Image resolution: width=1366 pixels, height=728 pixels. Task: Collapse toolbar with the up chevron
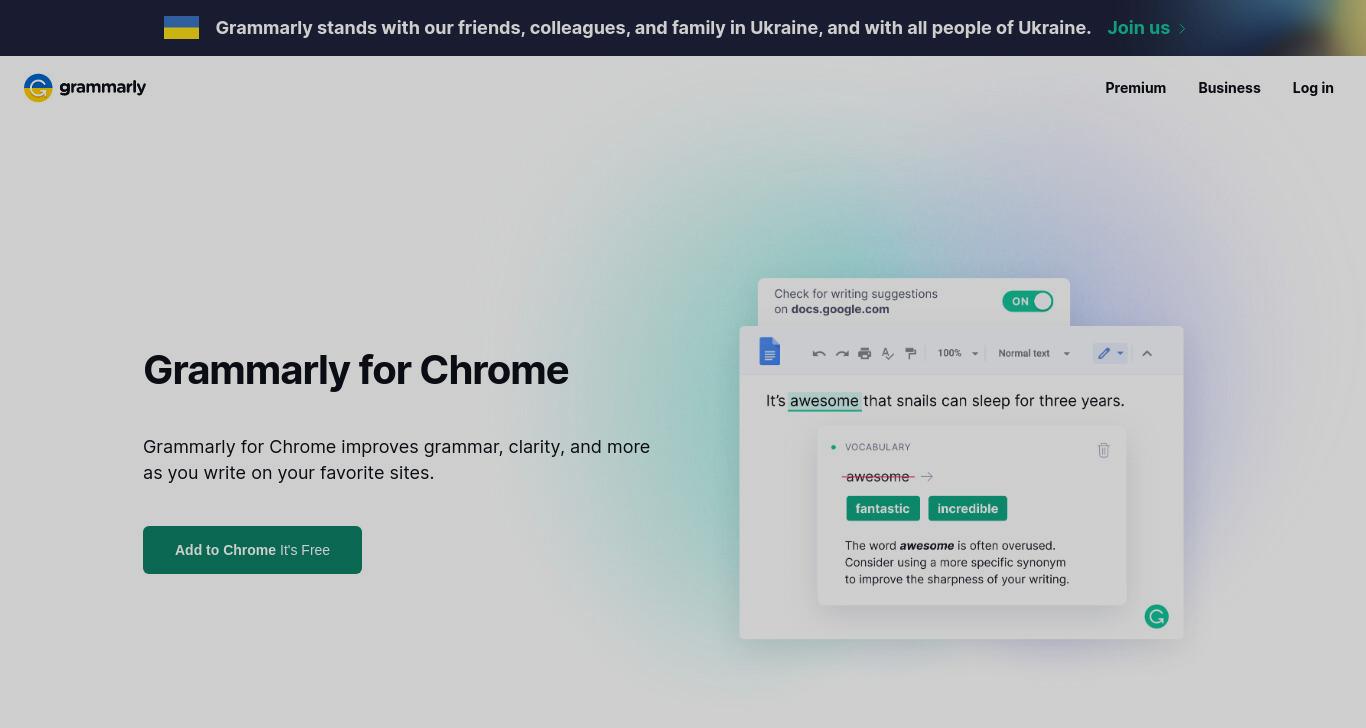pos(1147,353)
